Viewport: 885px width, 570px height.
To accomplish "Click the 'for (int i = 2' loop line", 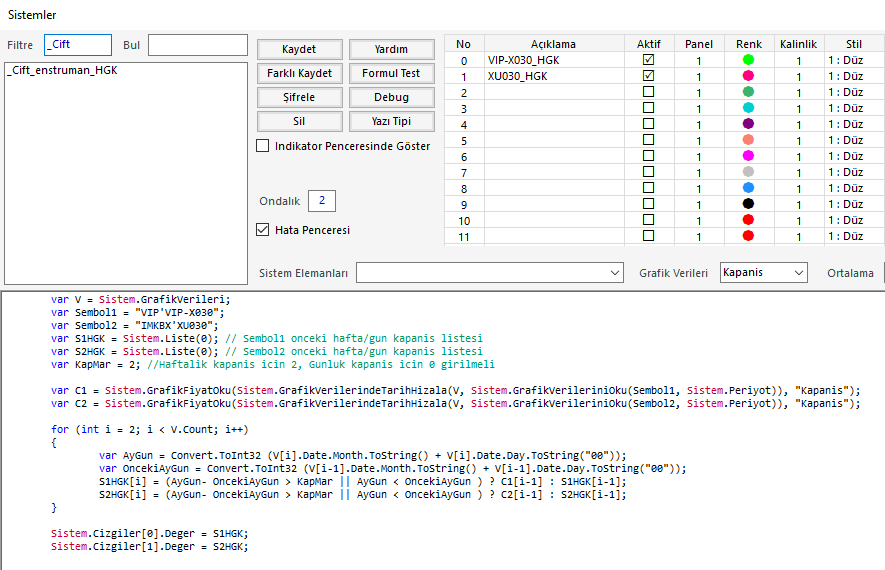I will [x=150, y=429].
